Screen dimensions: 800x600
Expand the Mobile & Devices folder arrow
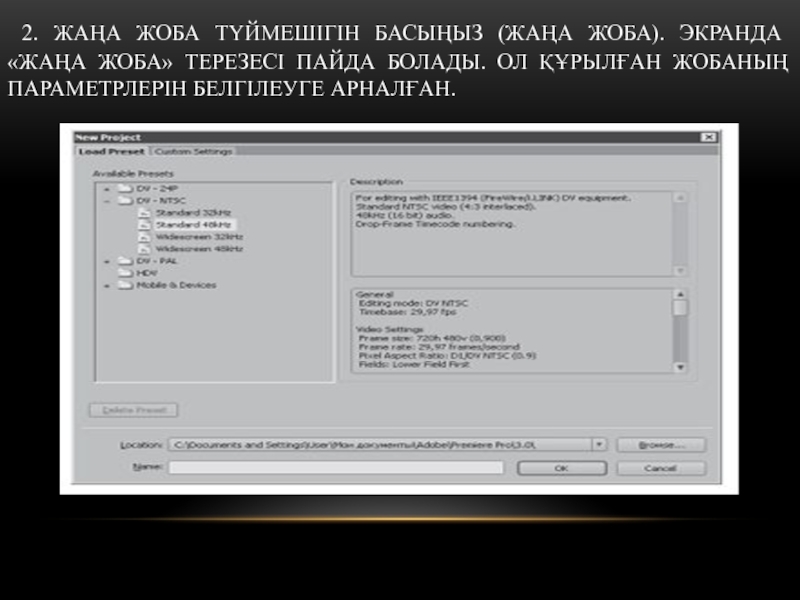[107, 286]
